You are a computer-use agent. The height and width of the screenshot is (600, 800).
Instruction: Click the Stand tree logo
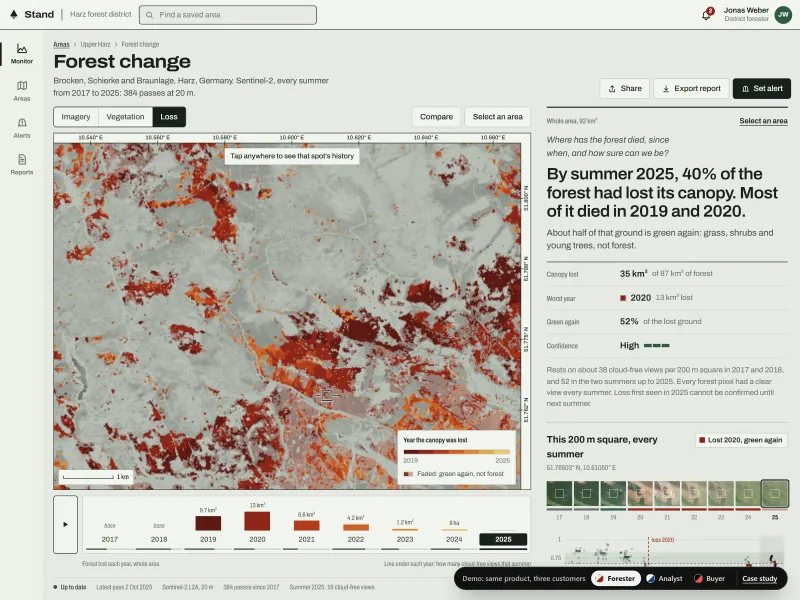click(14, 14)
